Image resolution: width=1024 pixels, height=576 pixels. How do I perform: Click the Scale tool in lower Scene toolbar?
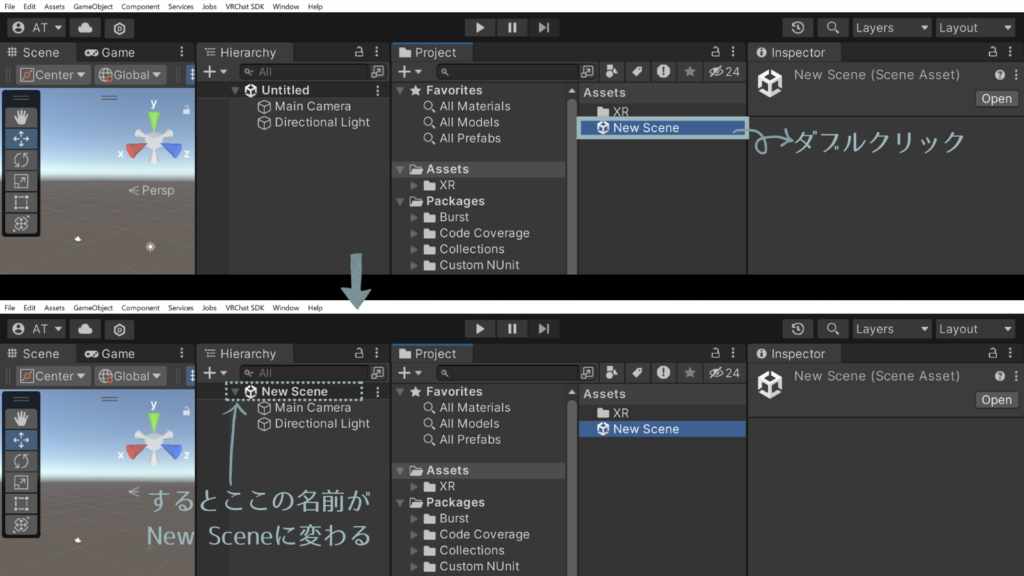point(21,482)
